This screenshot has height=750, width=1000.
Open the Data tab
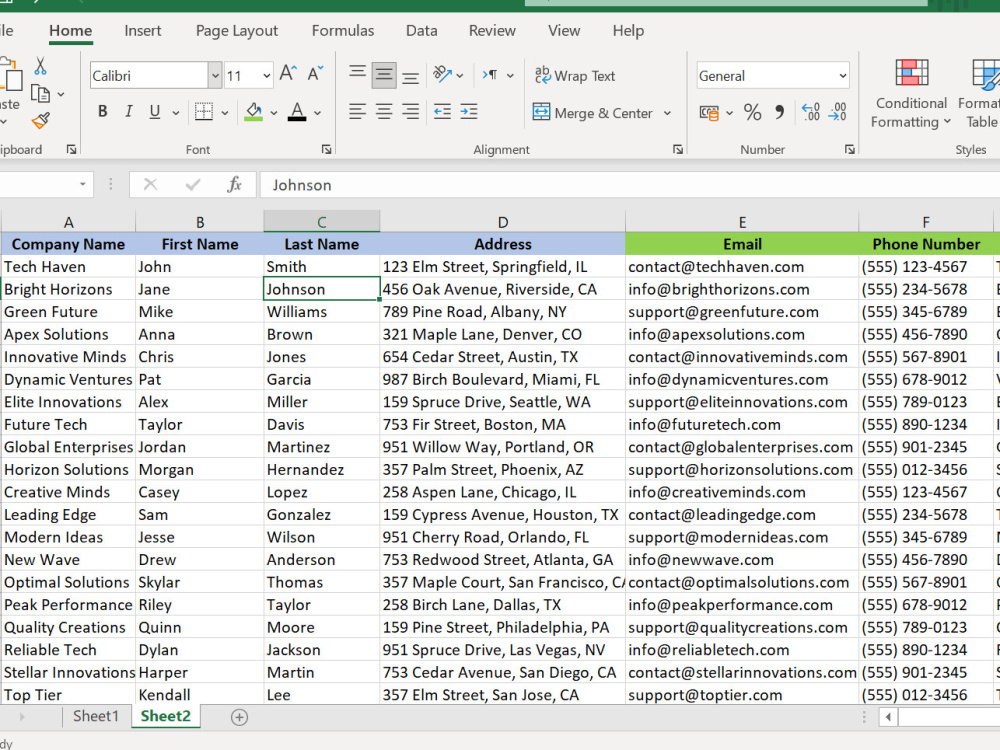[x=422, y=31]
